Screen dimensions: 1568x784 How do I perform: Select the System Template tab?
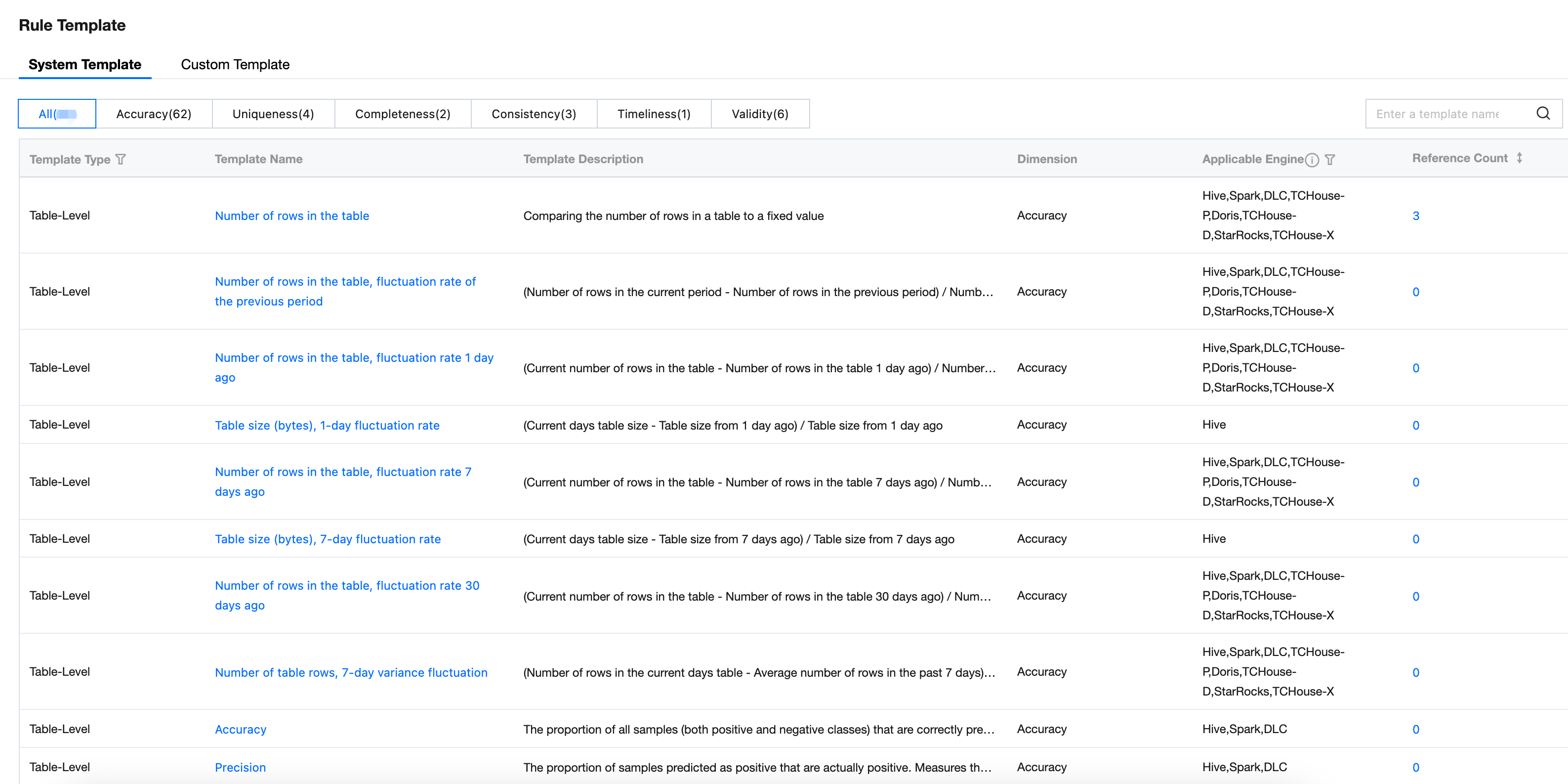click(84, 65)
